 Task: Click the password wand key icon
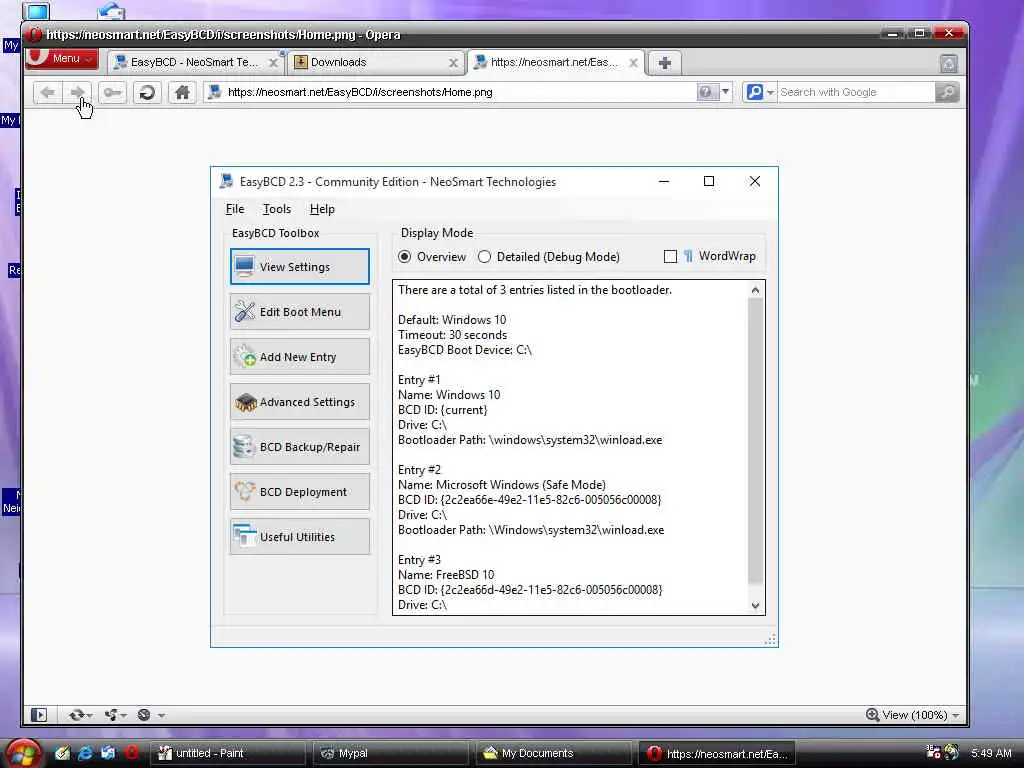pyautogui.click(x=112, y=92)
